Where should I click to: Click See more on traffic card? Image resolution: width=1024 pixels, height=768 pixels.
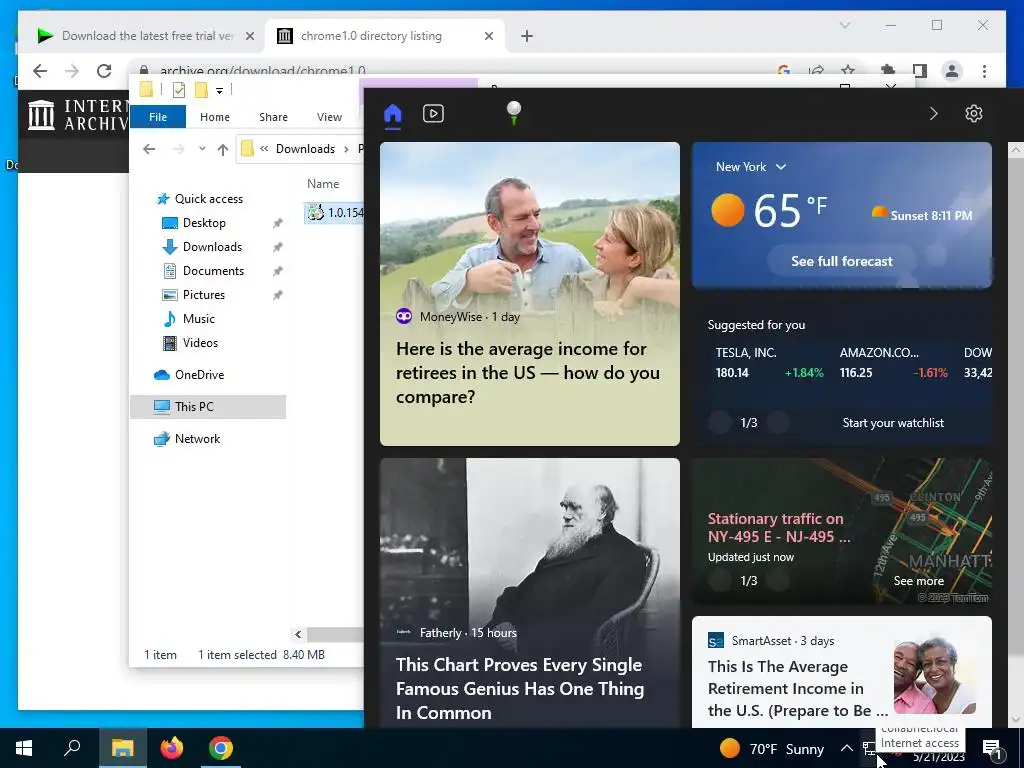[918, 581]
